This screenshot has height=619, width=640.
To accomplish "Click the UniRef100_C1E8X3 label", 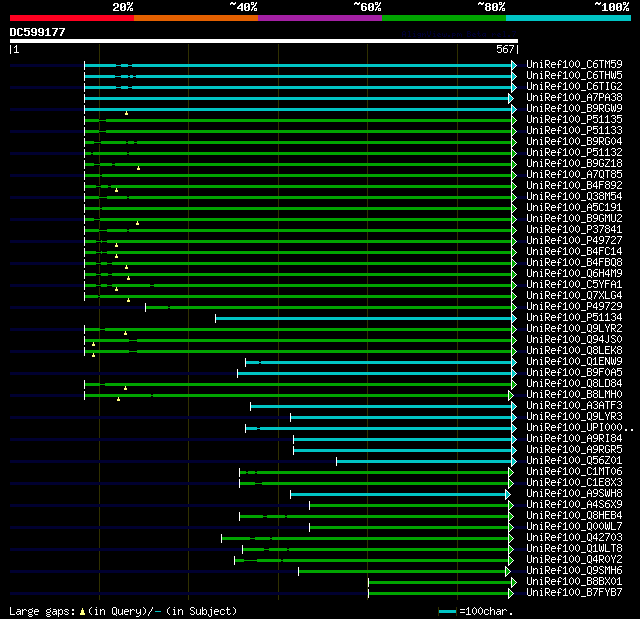I will [x=574, y=483].
